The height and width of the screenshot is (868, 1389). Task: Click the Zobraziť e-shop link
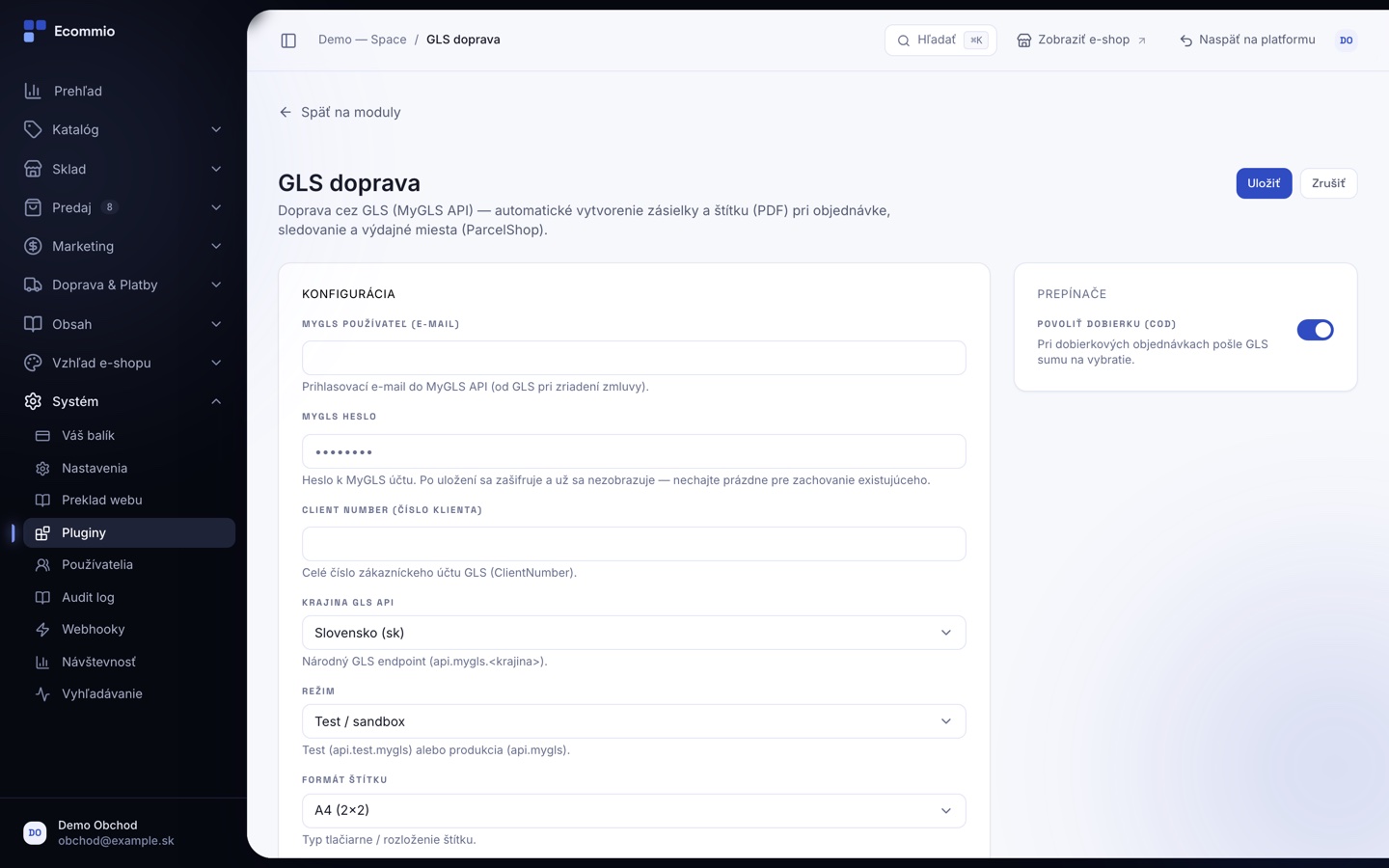(1081, 41)
